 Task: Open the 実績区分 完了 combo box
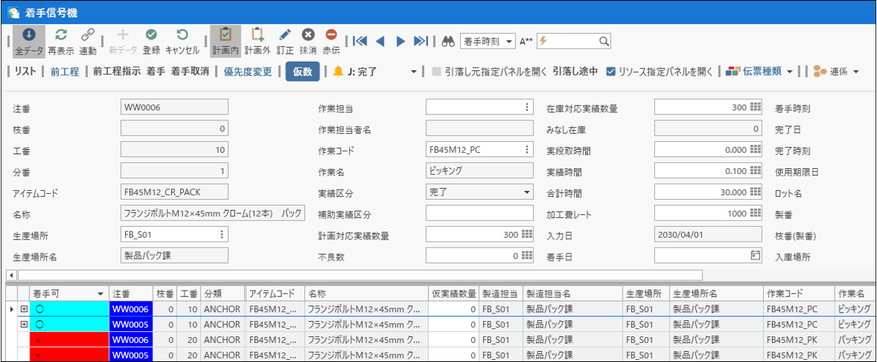[479, 192]
